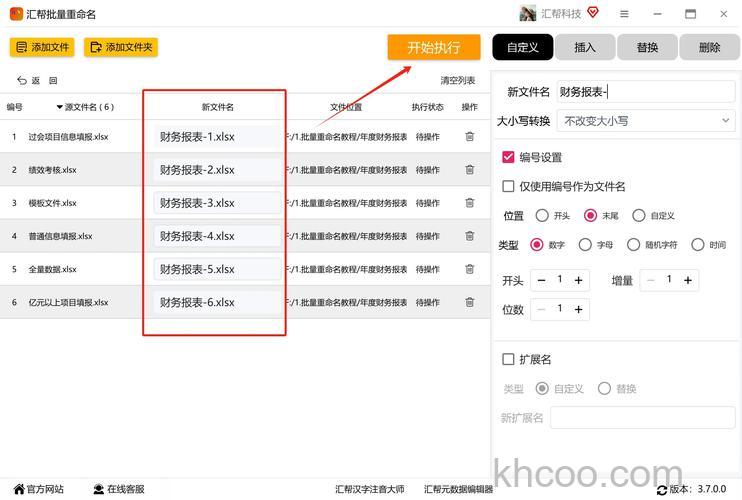Select 开头 position radio button

[x=542, y=216]
